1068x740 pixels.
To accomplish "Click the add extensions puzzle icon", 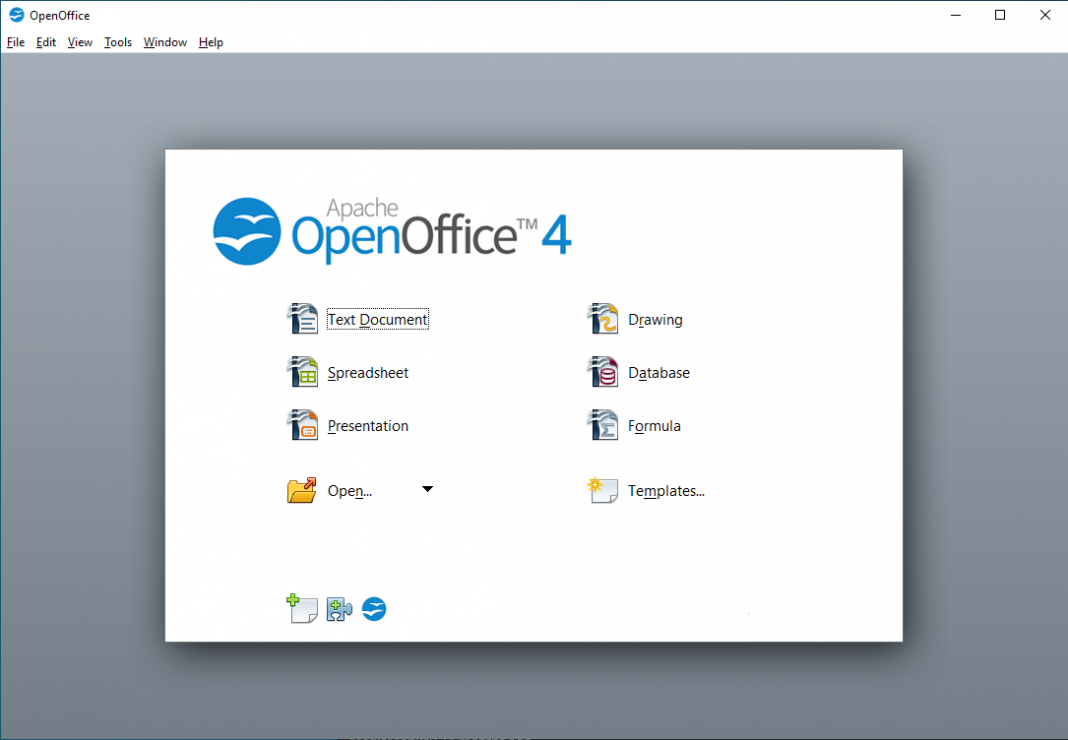I will 338,608.
